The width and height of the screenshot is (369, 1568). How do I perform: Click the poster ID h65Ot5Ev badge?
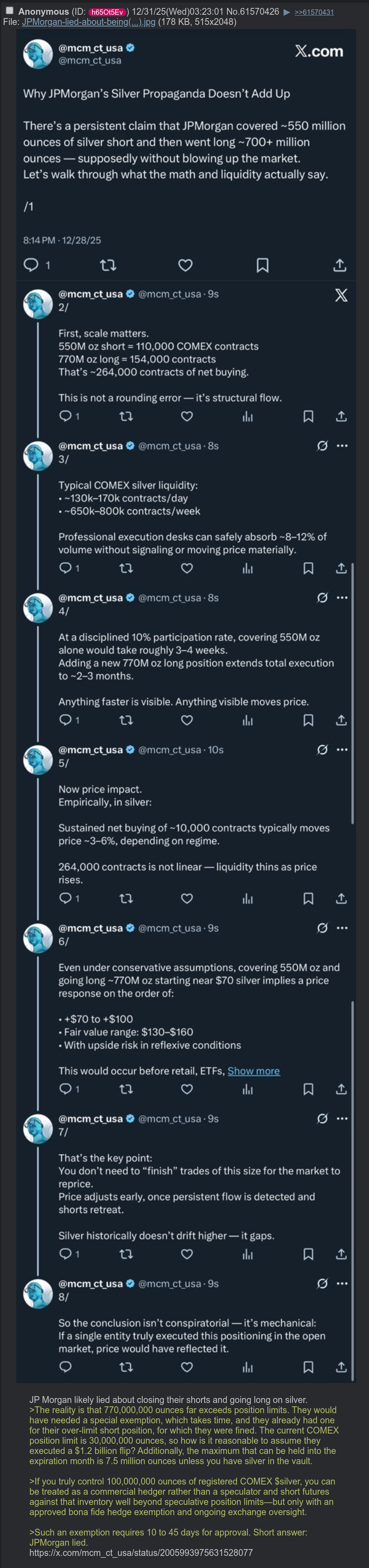[x=108, y=12]
